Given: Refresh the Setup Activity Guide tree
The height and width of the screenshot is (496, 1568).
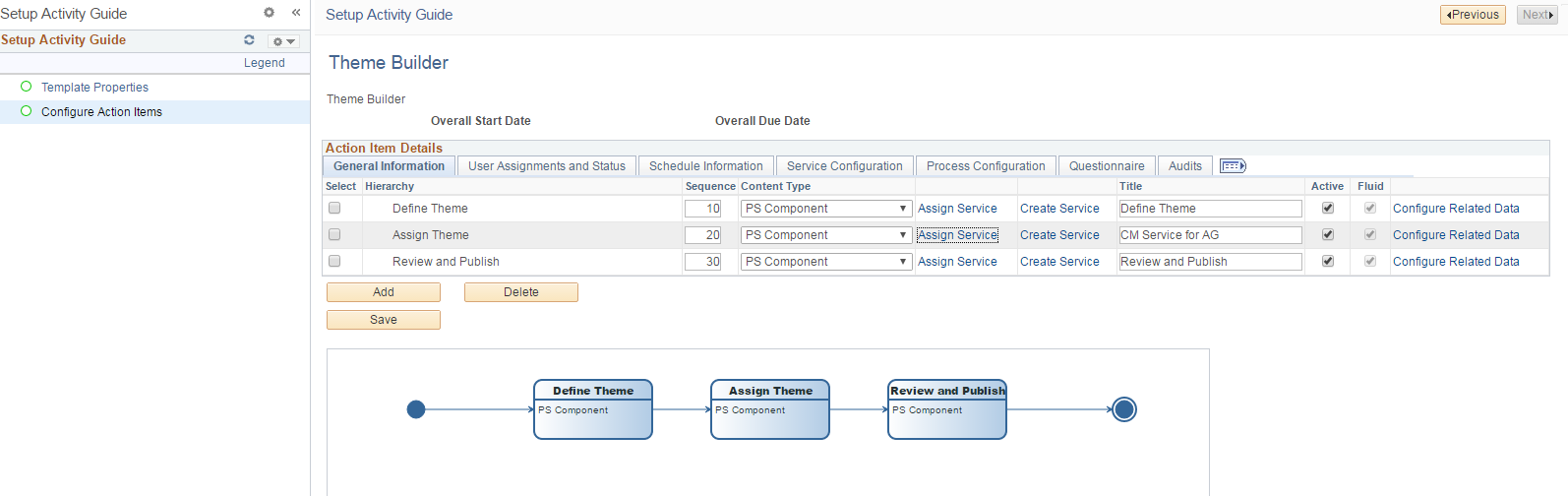Looking at the screenshot, I should [x=249, y=40].
